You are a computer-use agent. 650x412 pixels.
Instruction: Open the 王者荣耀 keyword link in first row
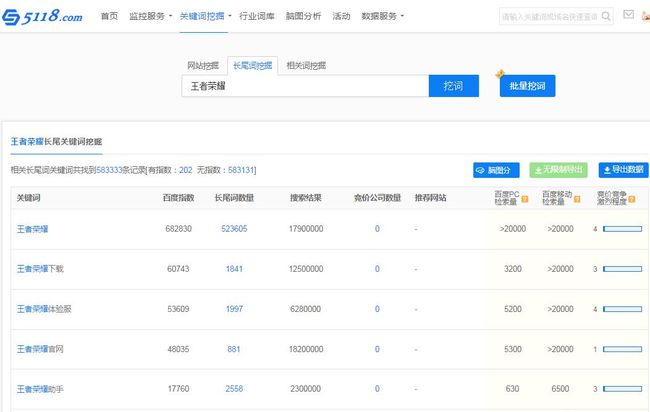pyautogui.click(x=32, y=229)
